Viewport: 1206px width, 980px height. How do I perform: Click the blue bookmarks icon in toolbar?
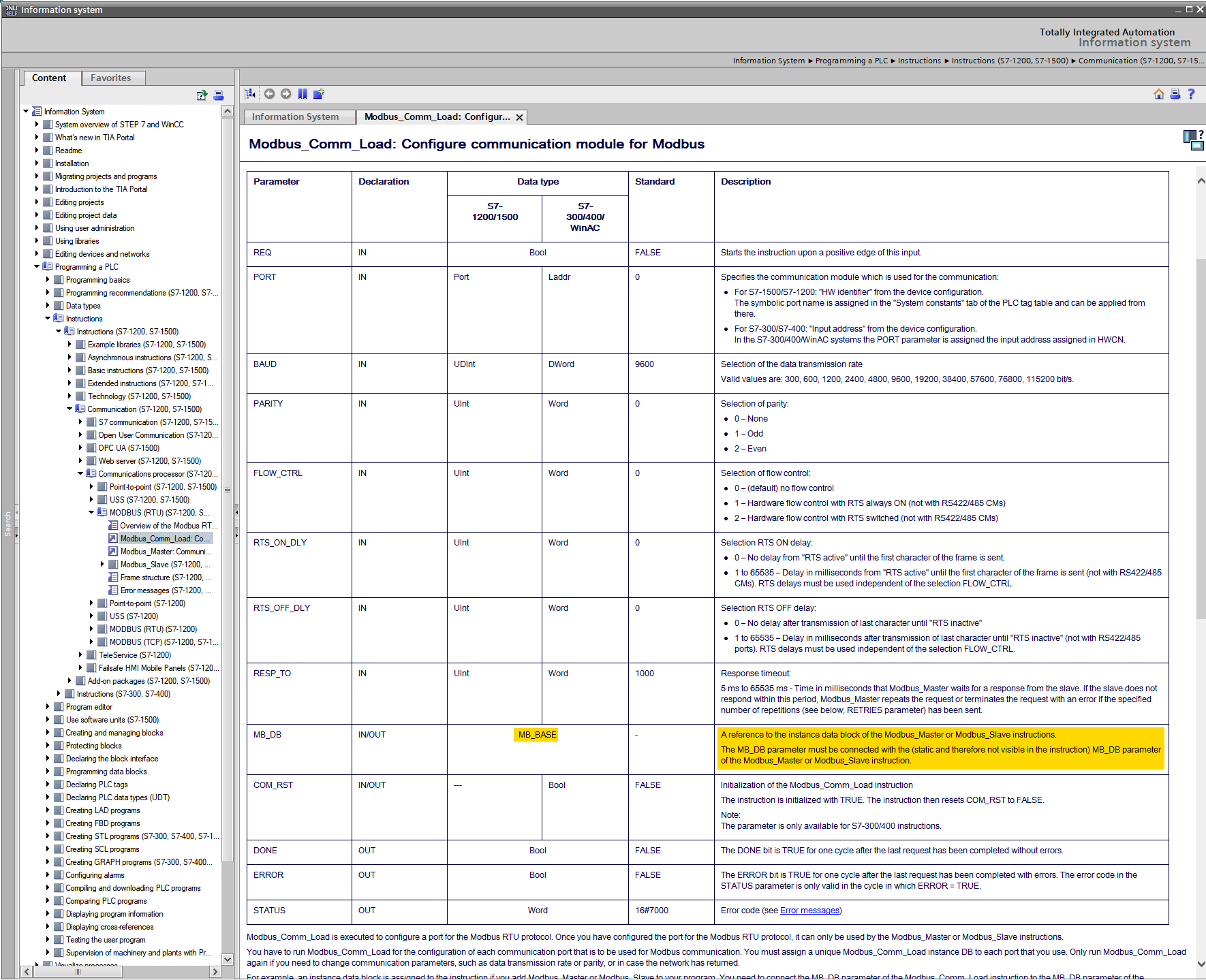tap(303, 94)
